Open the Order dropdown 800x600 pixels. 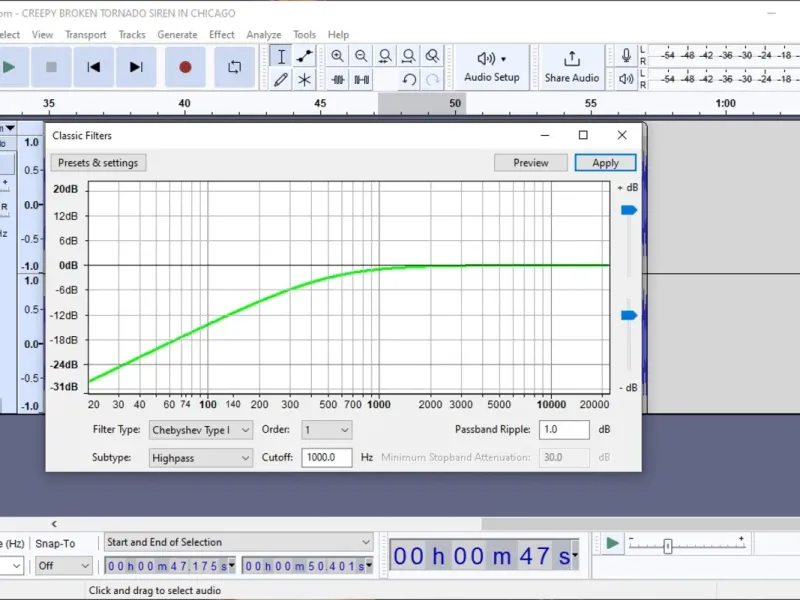coord(327,430)
